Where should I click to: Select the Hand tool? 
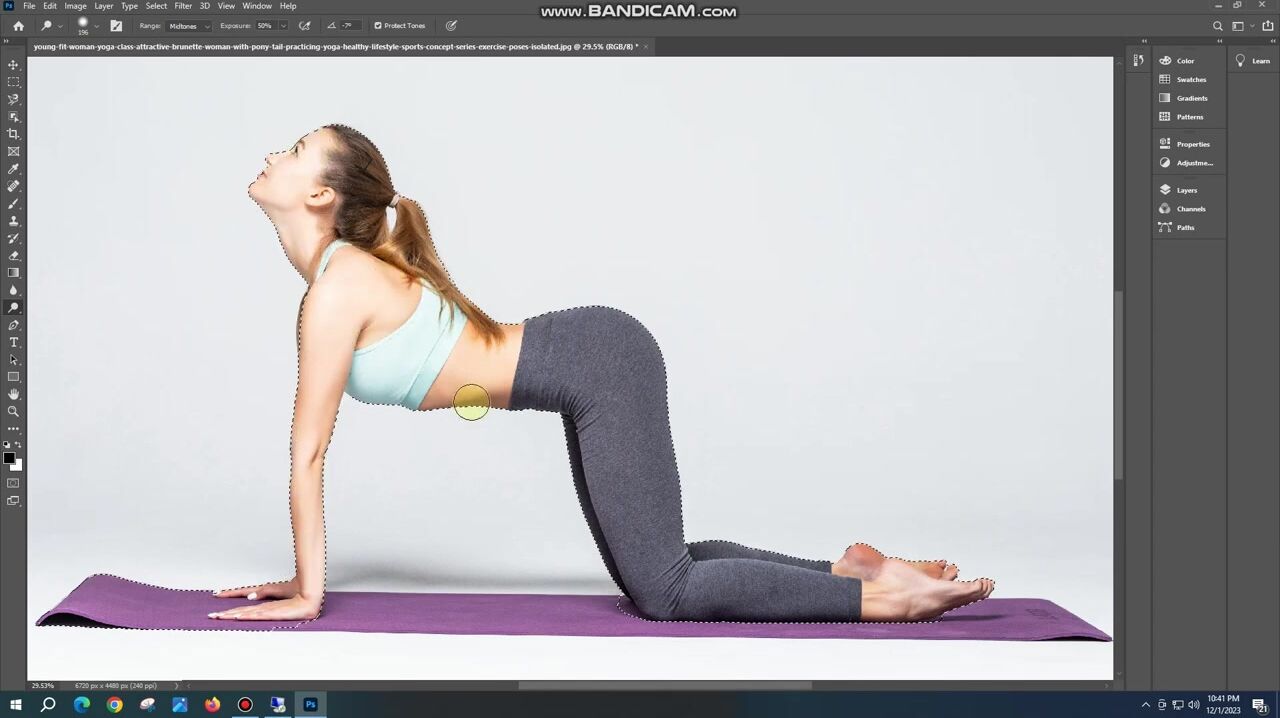point(13,394)
